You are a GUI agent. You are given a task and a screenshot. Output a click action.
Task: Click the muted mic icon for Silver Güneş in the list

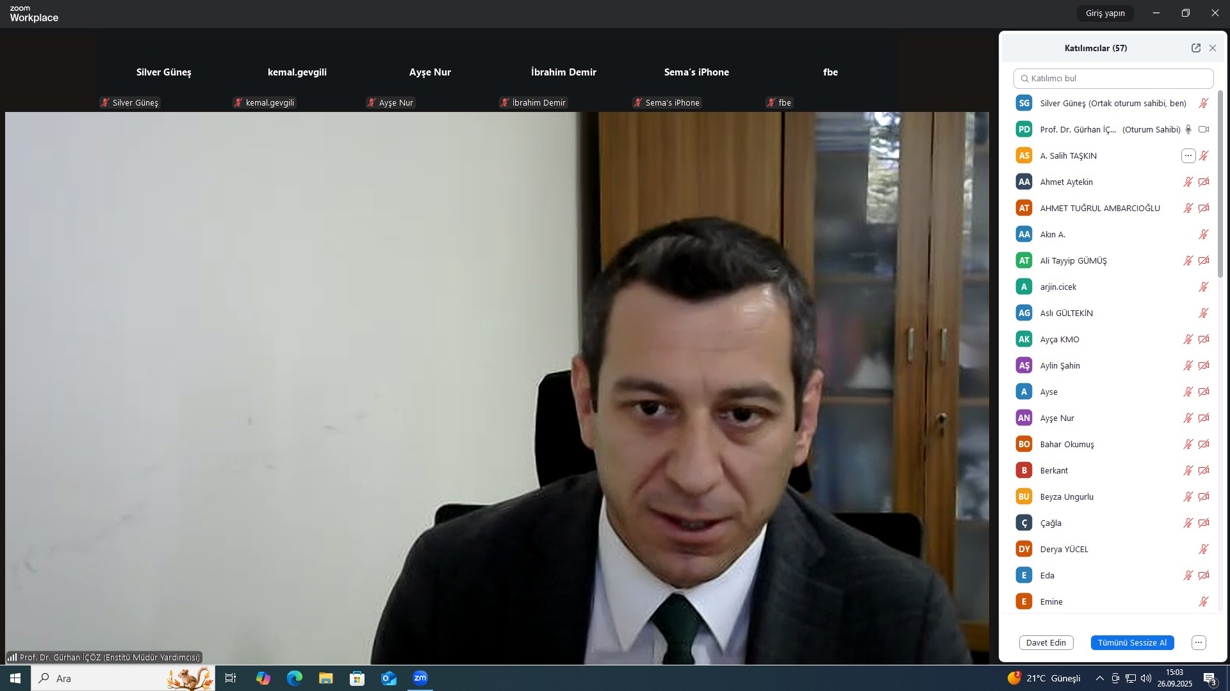click(1204, 103)
